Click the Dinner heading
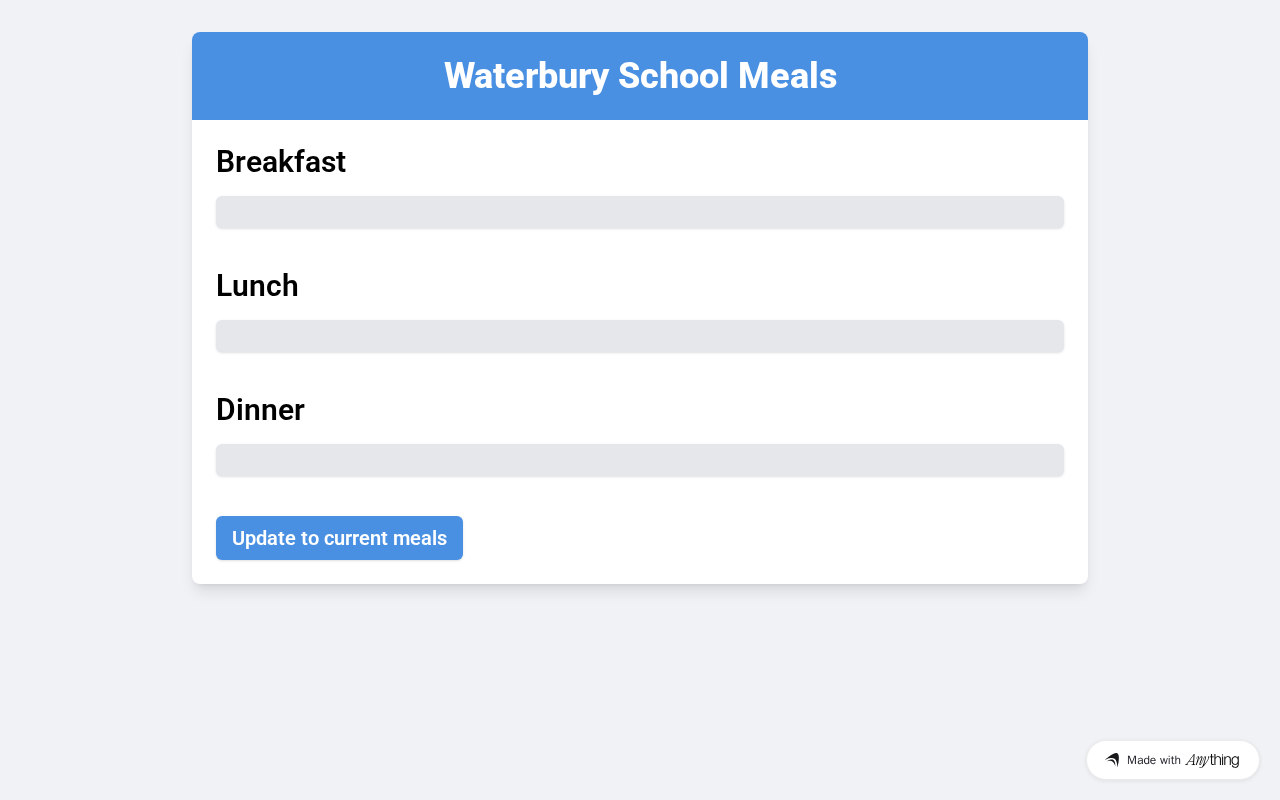 point(260,410)
